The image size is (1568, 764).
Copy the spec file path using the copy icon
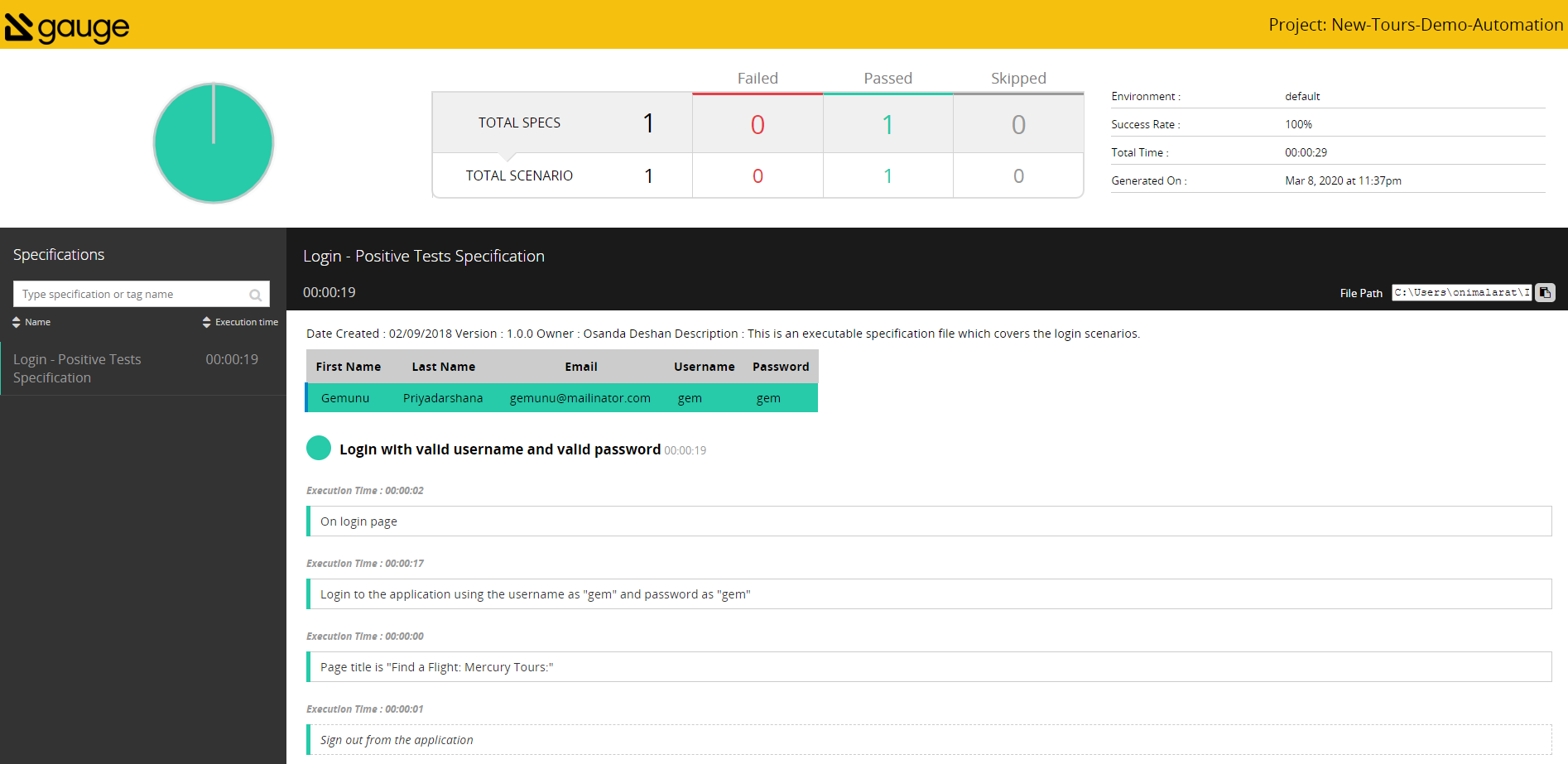click(x=1545, y=292)
